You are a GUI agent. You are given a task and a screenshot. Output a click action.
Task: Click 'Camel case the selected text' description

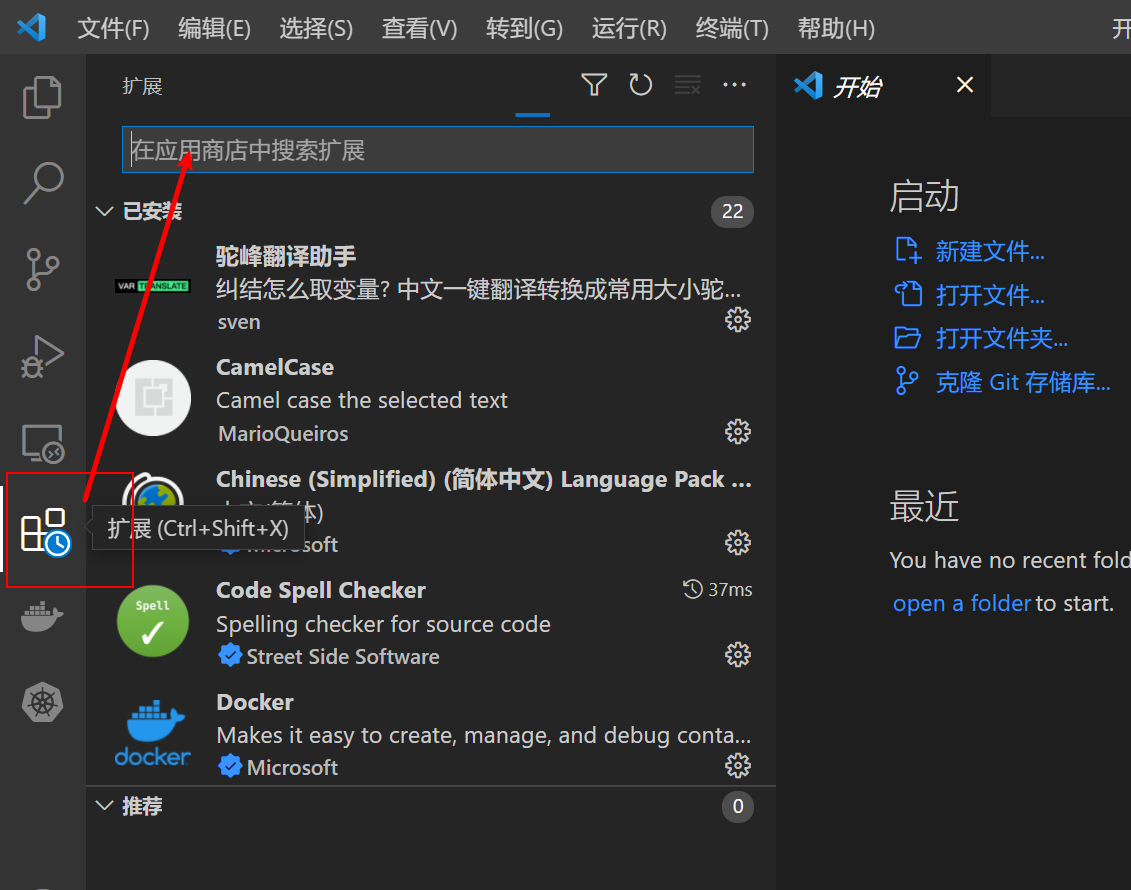click(361, 400)
